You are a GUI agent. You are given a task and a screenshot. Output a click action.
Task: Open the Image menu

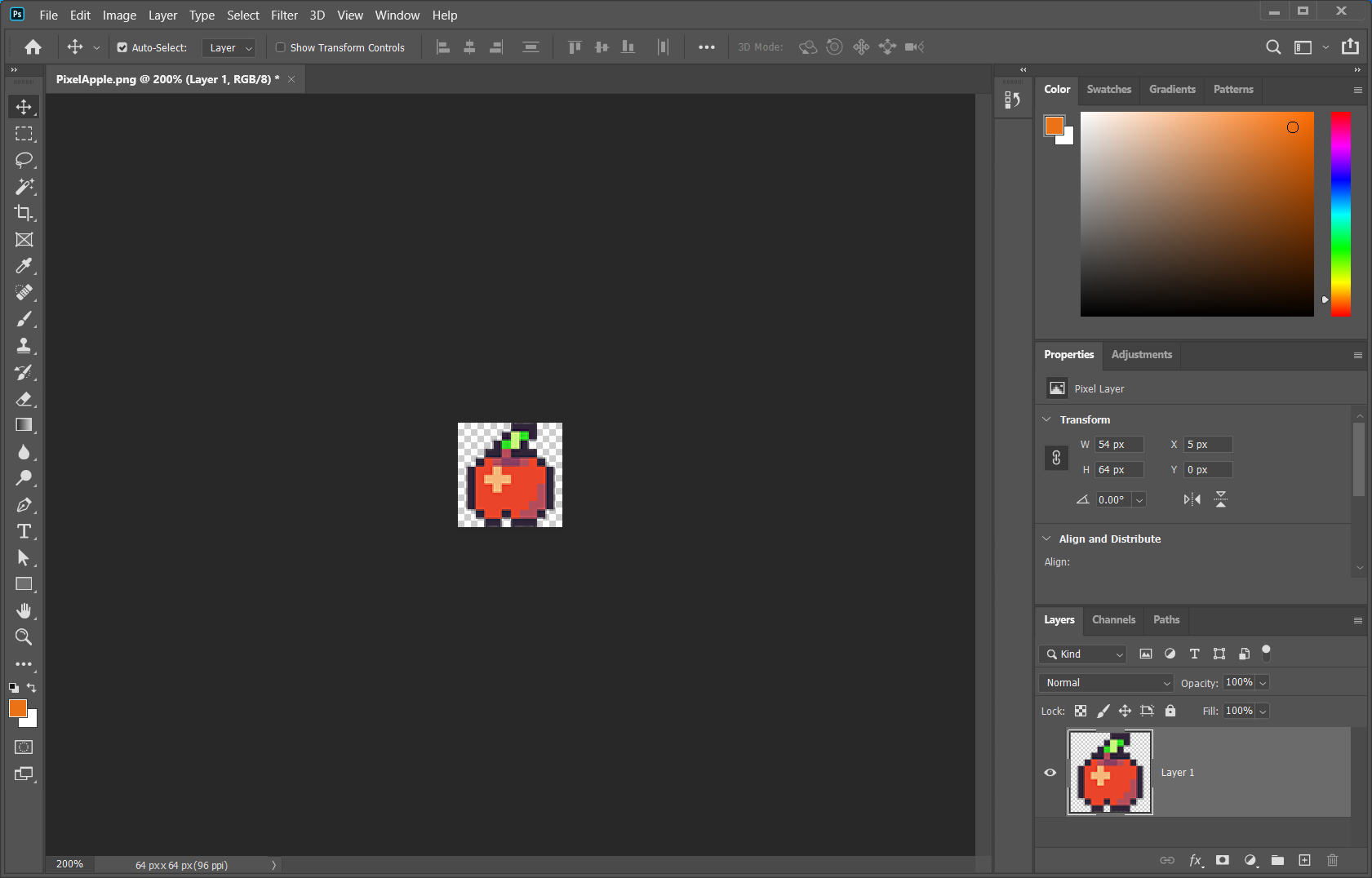[119, 16]
